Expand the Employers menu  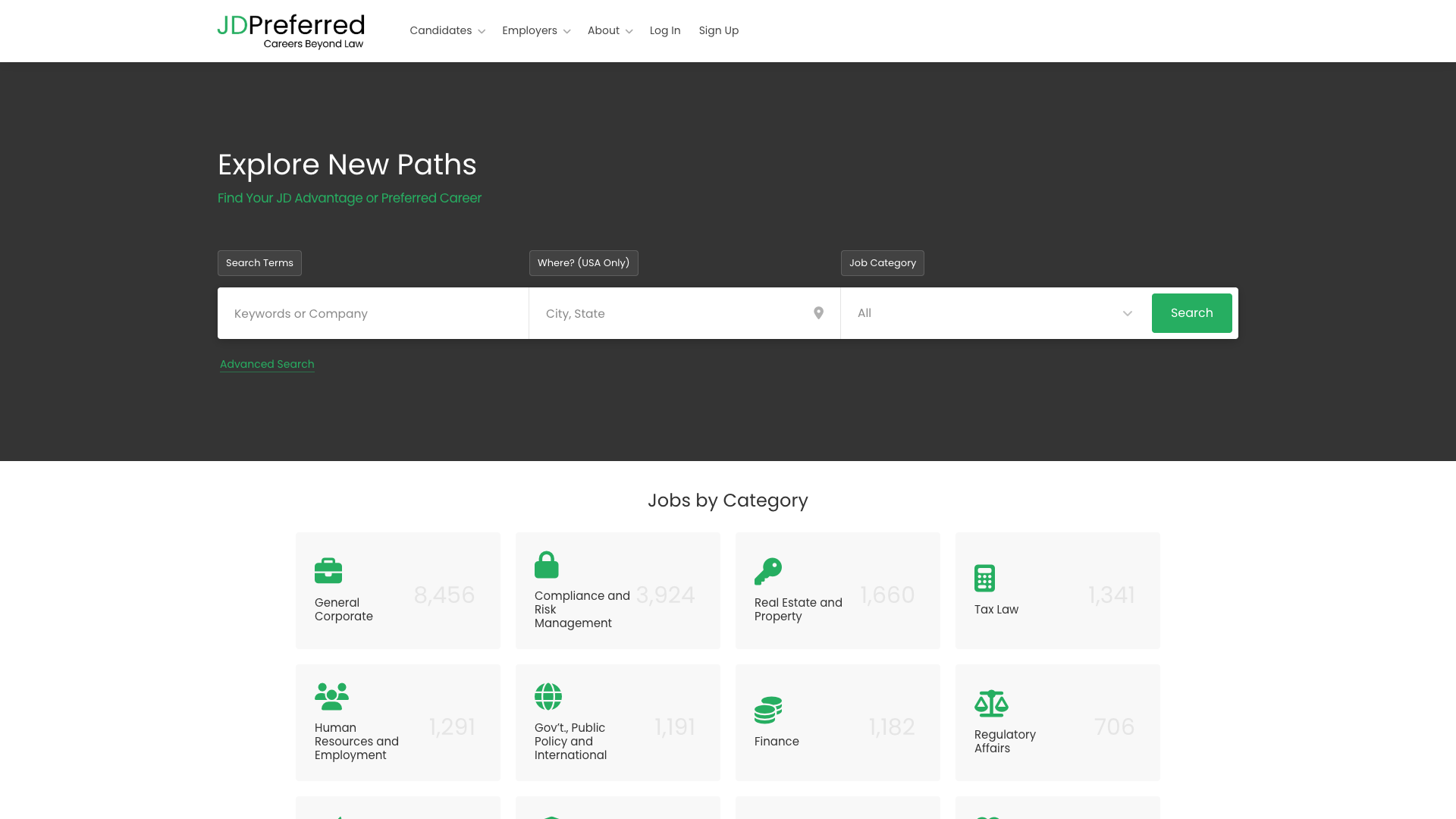point(535,31)
